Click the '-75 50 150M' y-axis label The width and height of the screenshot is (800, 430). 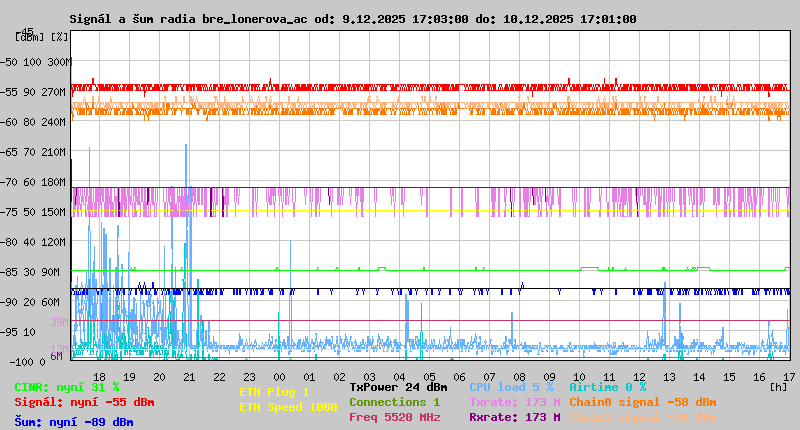tap(33, 212)
